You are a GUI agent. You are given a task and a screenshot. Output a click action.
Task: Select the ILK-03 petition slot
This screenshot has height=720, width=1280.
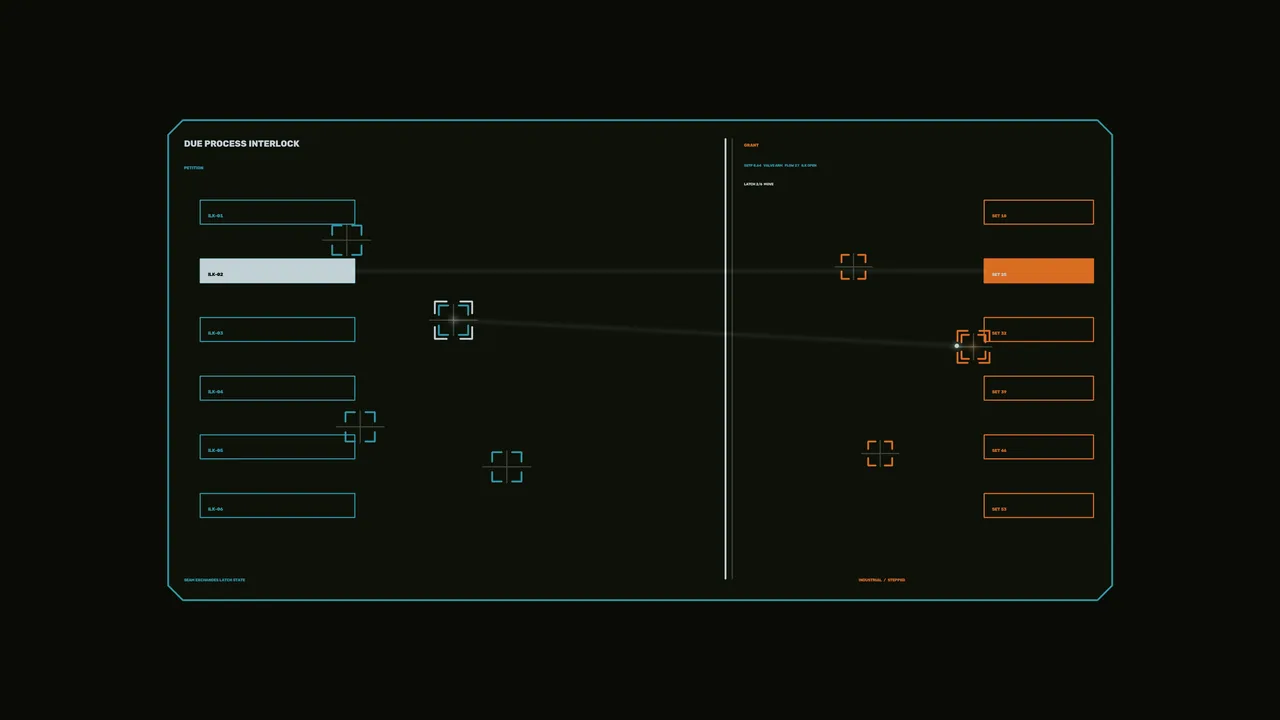pos(277,330)
